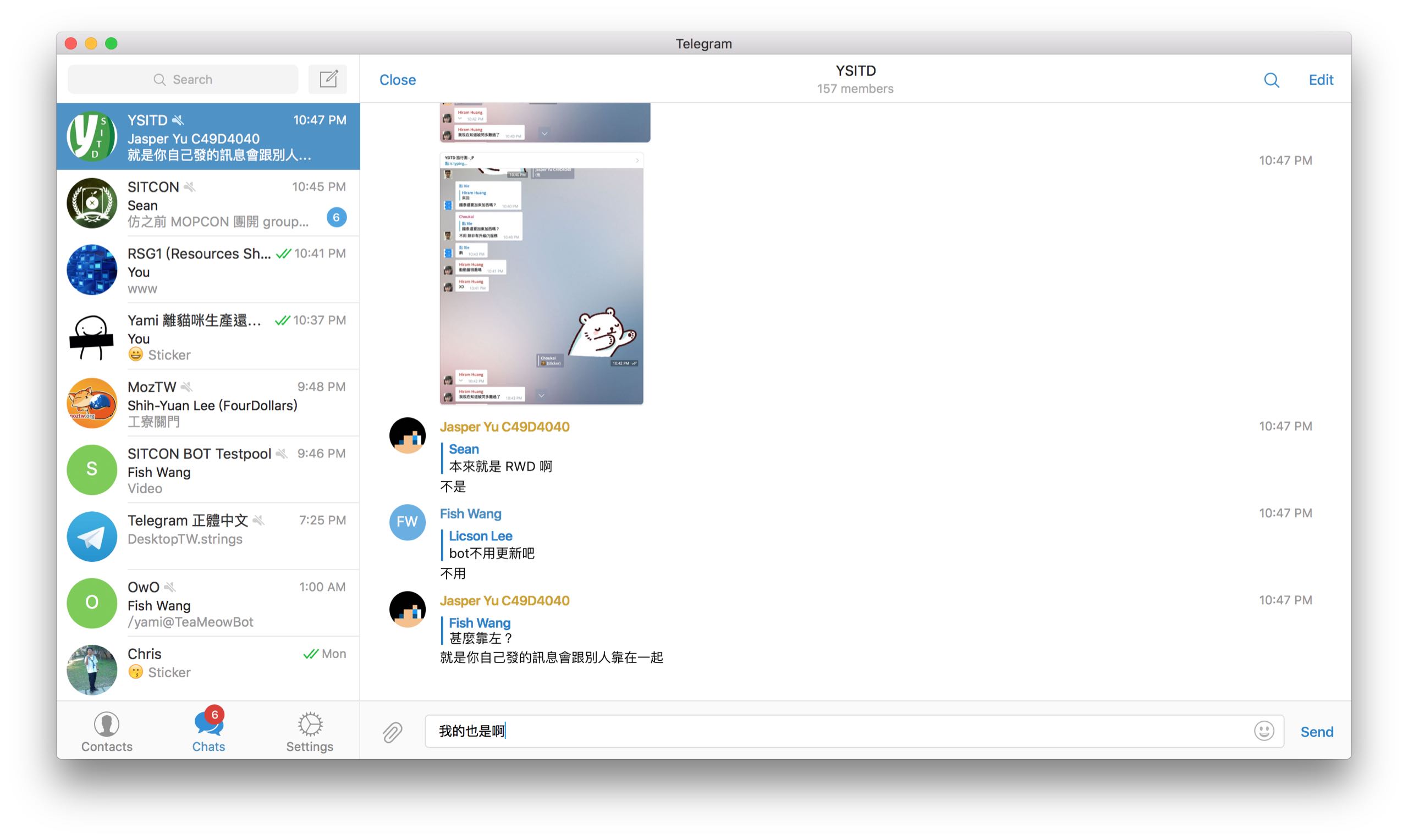Click the message text 就是你自己發的訊息會跟別人靠在一起
1408x840 pixels.
click(x=552, y=657)
